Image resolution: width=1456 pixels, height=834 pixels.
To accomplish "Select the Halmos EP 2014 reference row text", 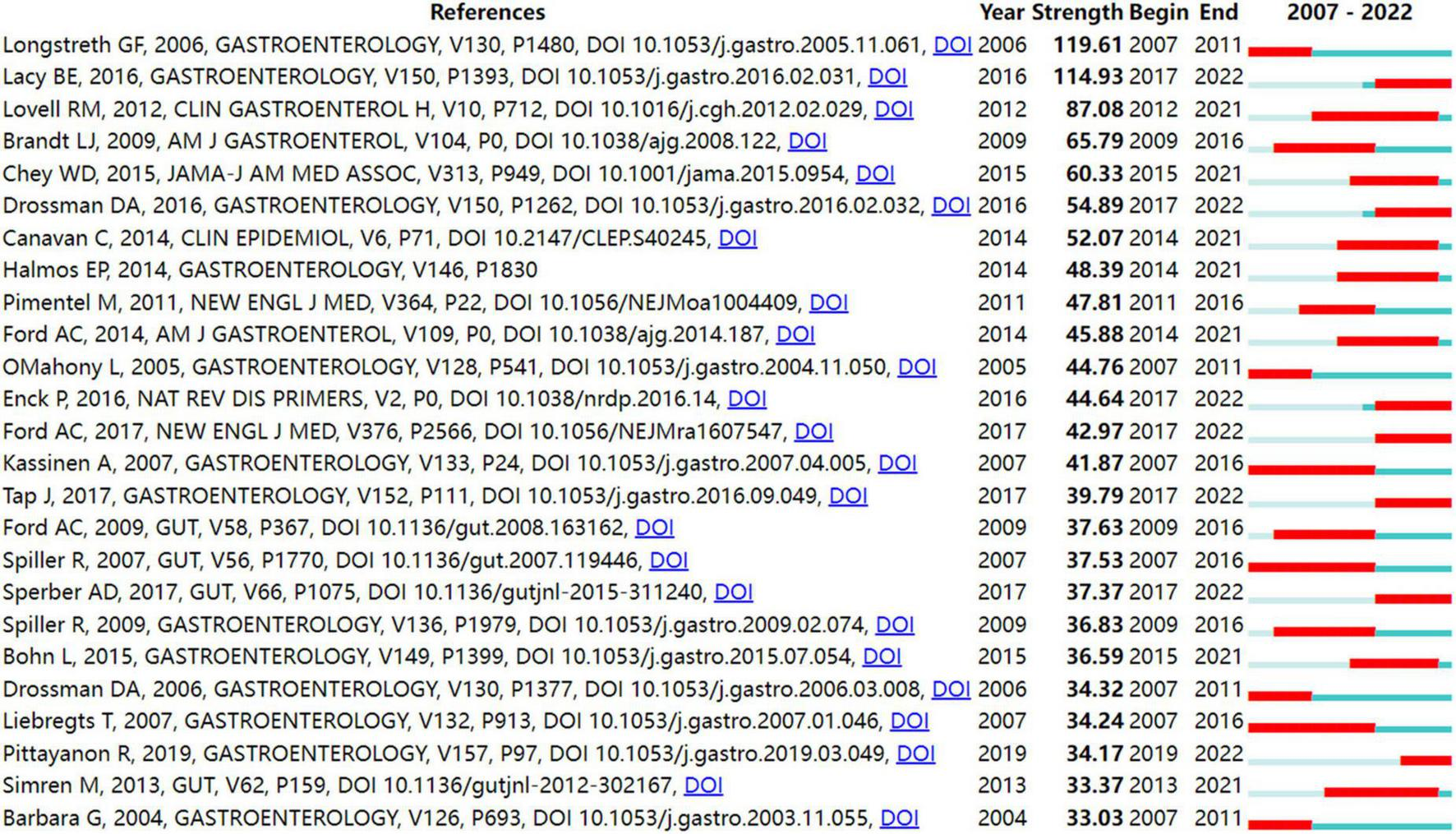I will (270, 270).
